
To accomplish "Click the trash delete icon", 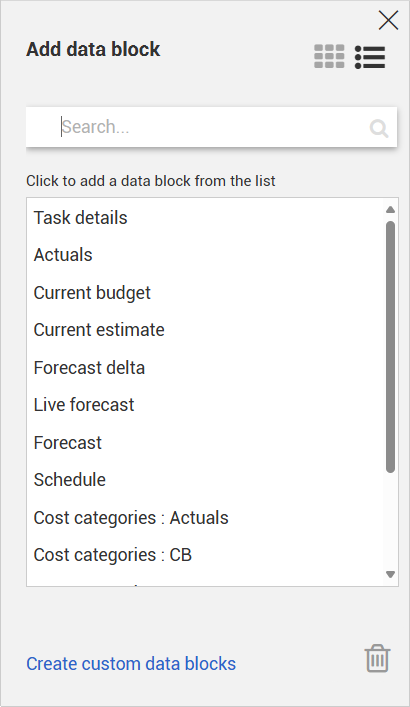I will point(378,658).
